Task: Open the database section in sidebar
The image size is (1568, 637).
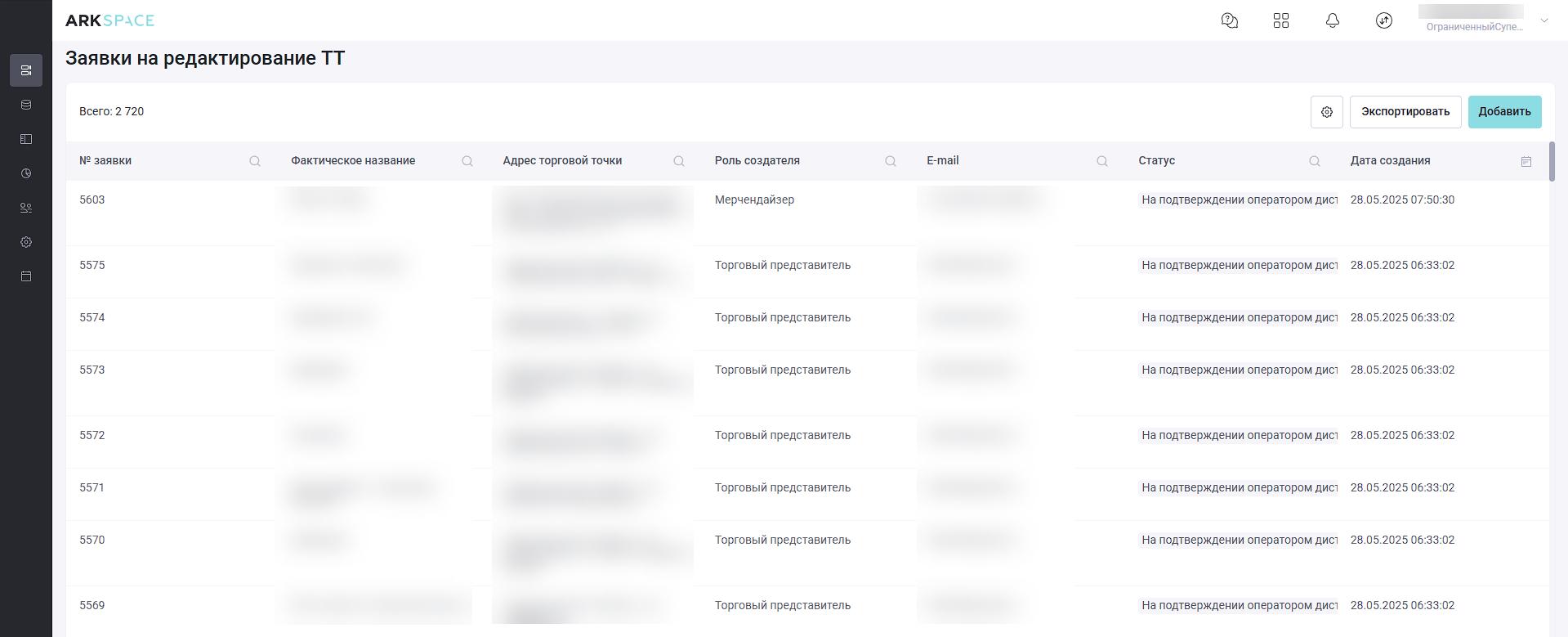Action: pos(26,105)
